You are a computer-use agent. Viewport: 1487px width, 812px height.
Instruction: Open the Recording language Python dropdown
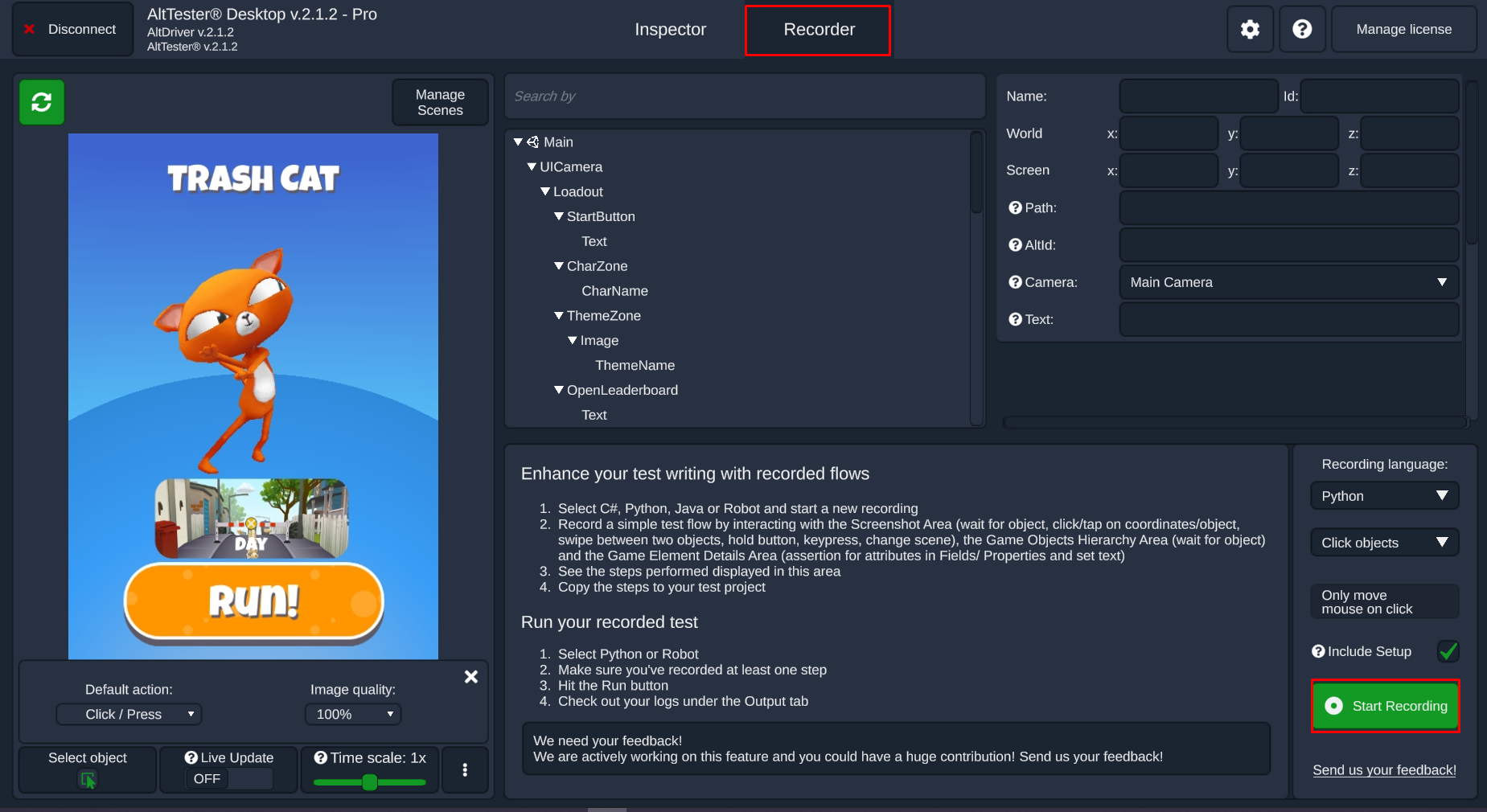click(x=1384, y=496)
